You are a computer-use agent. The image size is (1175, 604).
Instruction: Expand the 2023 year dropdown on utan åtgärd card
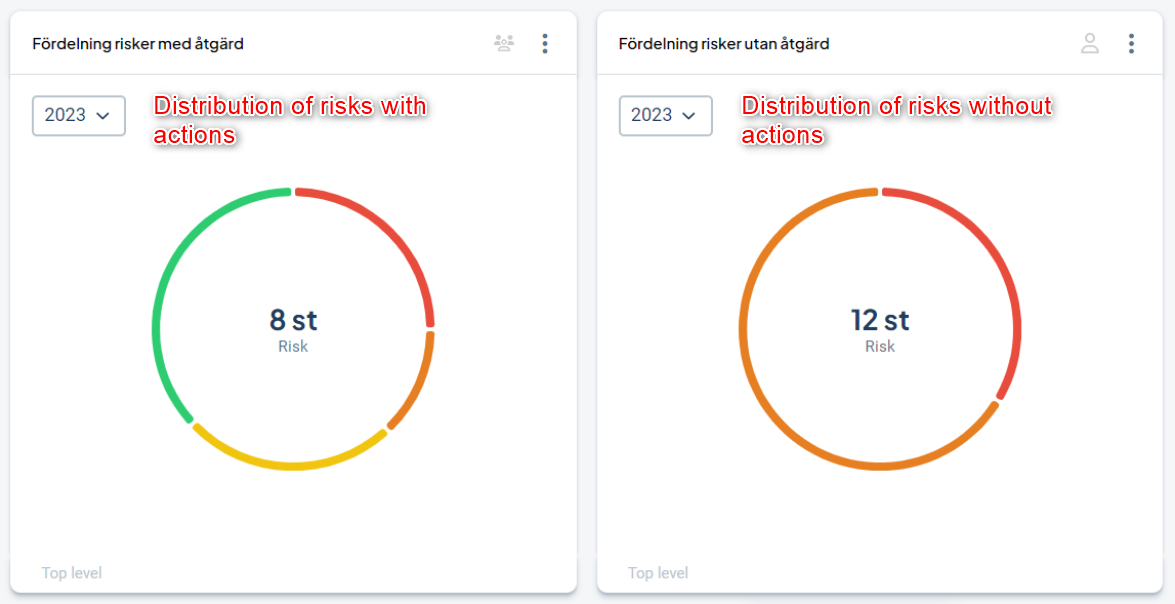665,115
